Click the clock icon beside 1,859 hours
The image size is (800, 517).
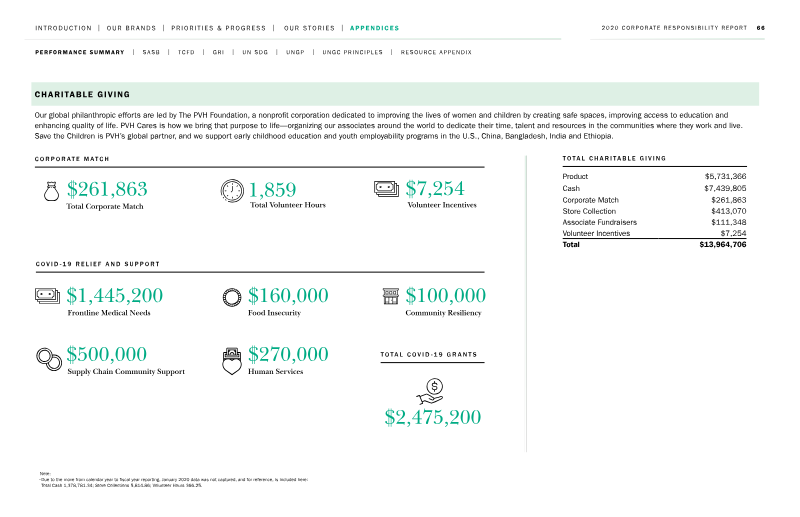pos(232,190)
